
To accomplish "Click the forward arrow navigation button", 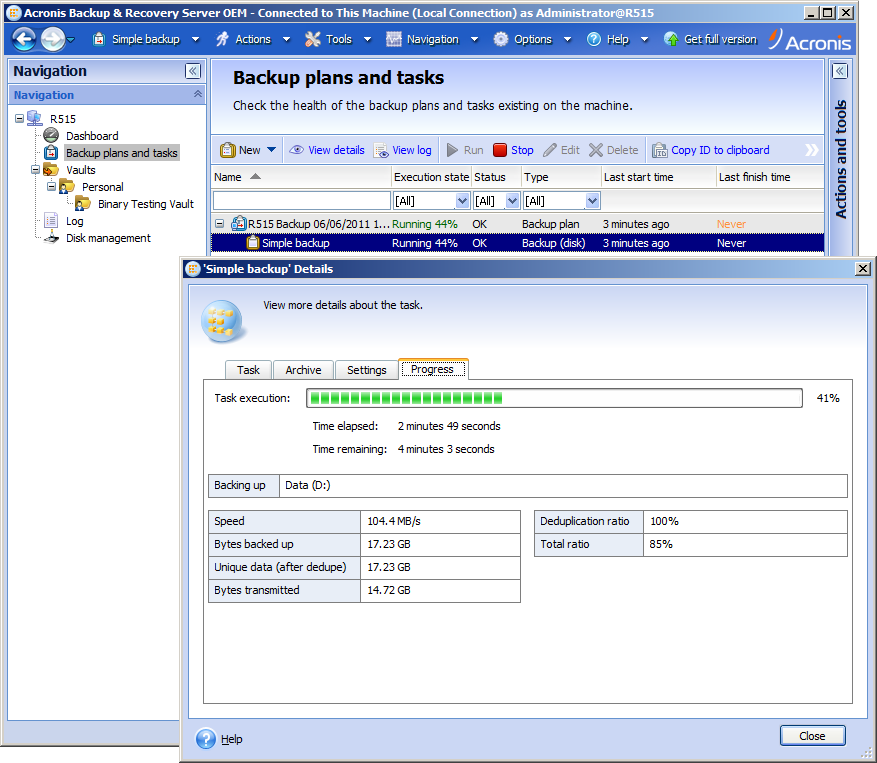I will pos(53,39).
